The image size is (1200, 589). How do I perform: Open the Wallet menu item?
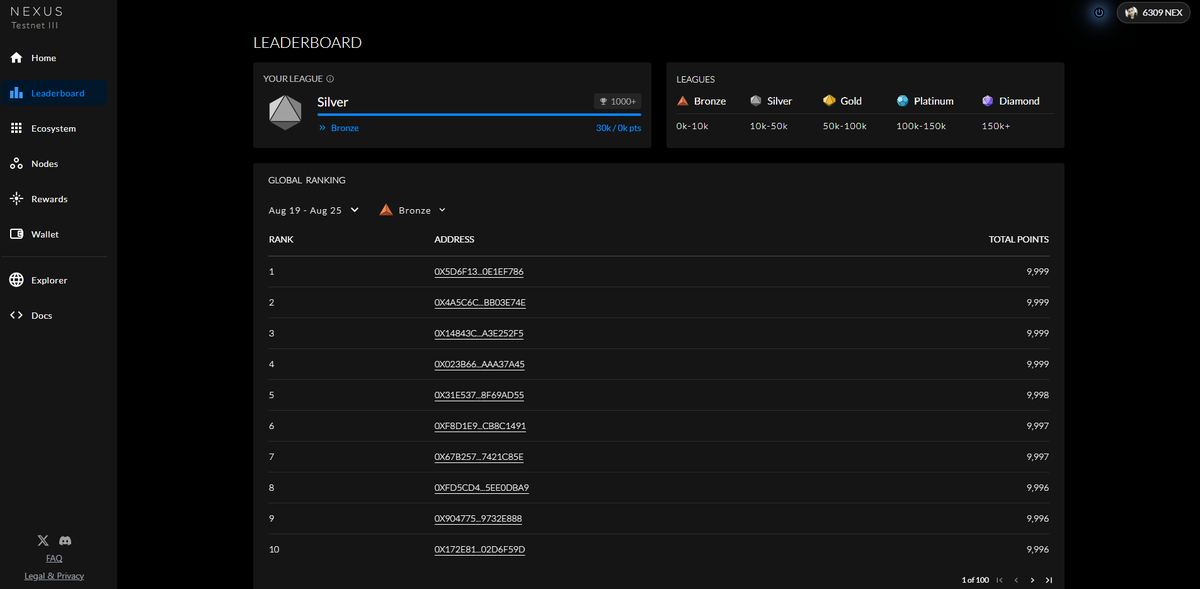point(54,234)
